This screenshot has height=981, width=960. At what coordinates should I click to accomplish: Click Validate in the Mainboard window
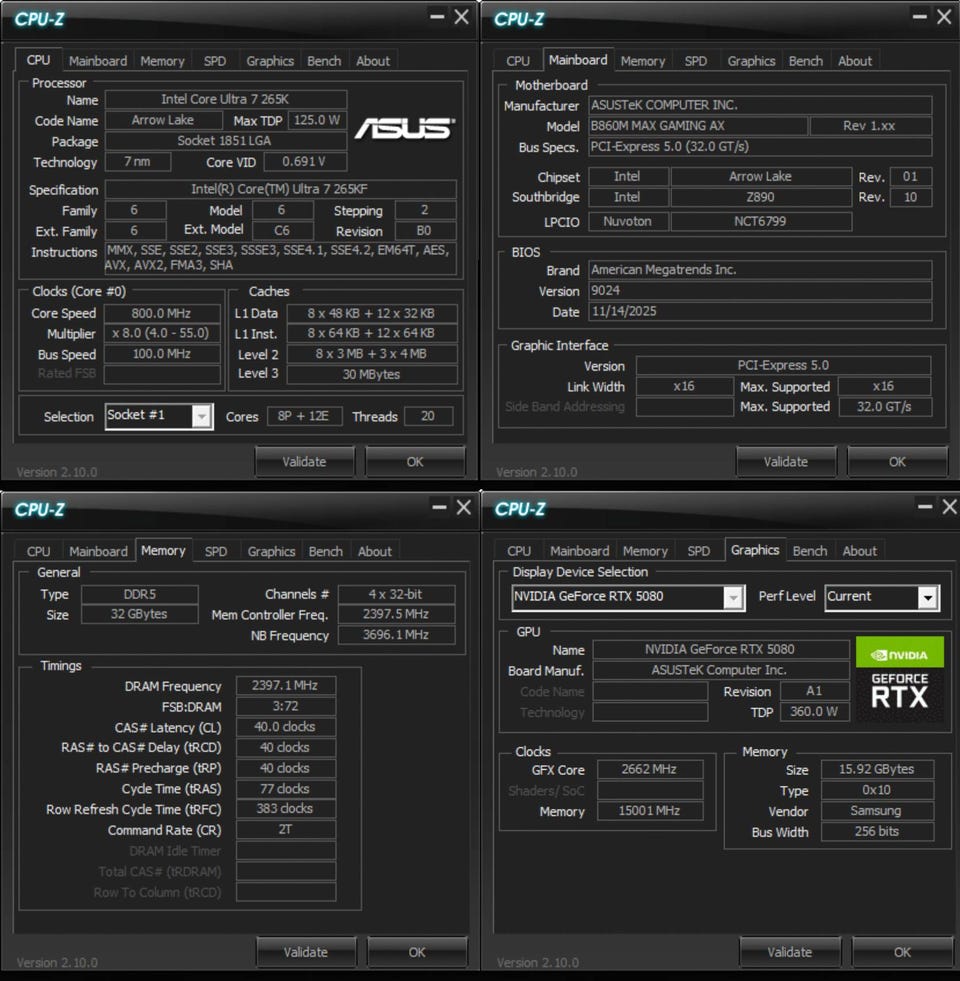point(785,462)
